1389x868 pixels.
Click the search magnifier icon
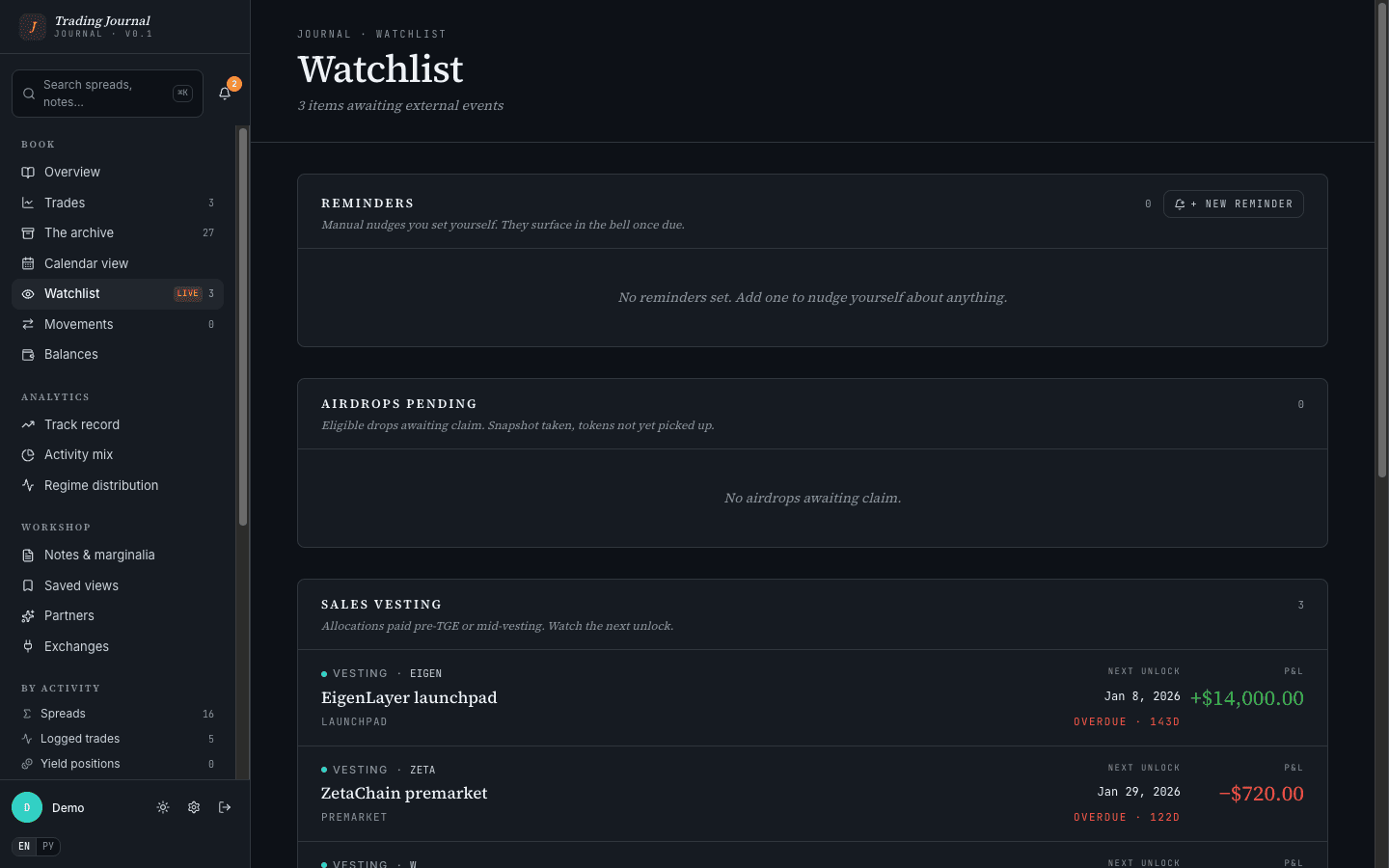tap(29, 94)
